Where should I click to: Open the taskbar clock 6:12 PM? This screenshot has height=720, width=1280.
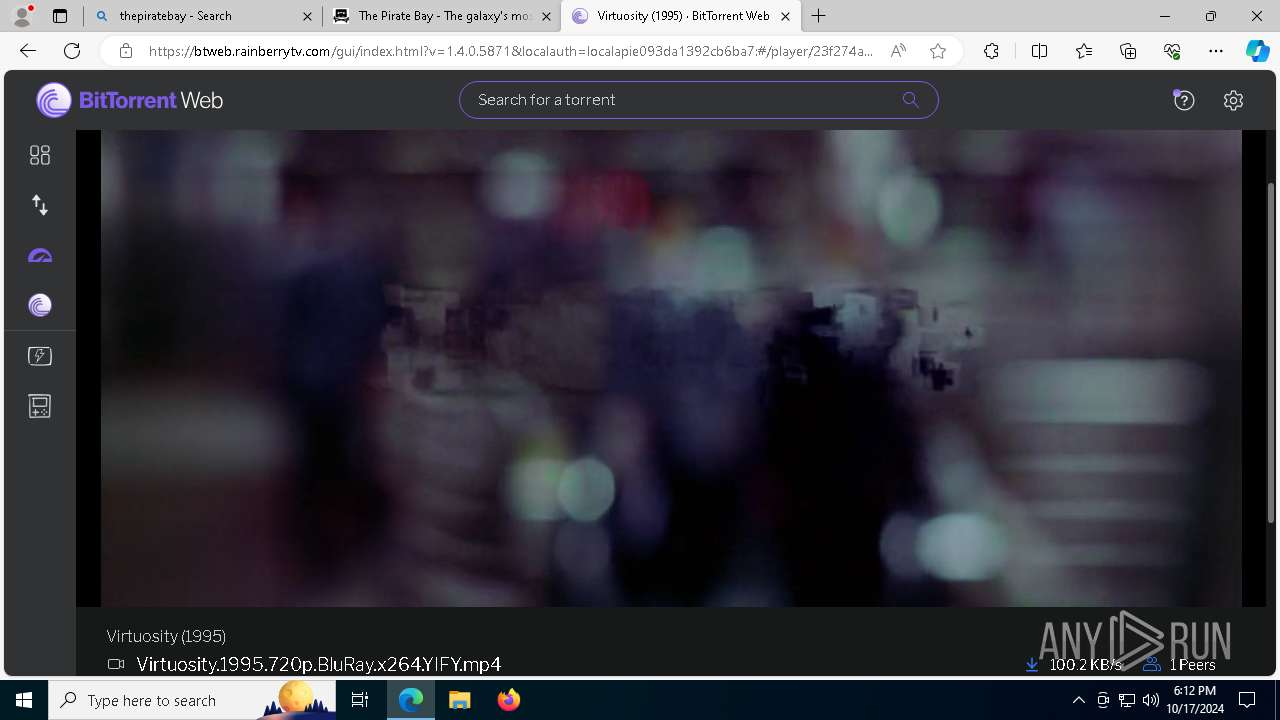tap(1195, 700)
